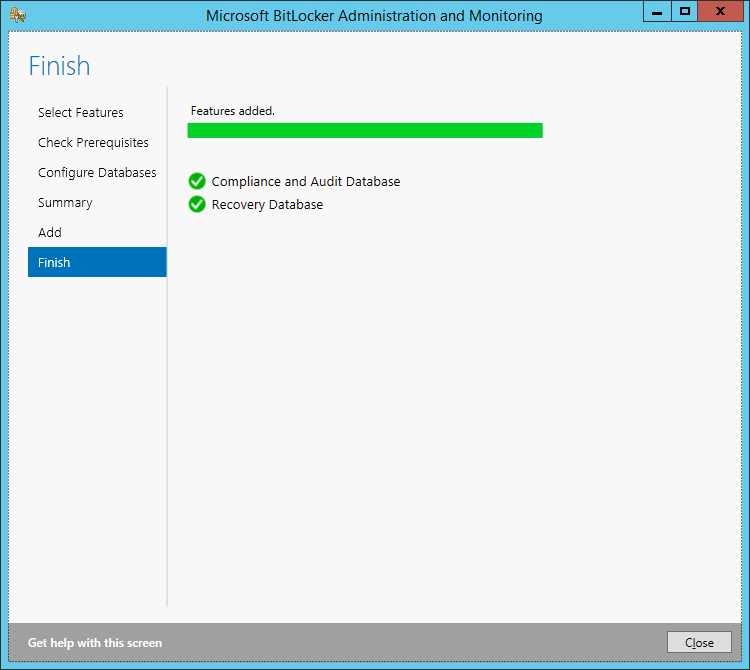Click green checkmark beside Recovery Database

point(197,204)
